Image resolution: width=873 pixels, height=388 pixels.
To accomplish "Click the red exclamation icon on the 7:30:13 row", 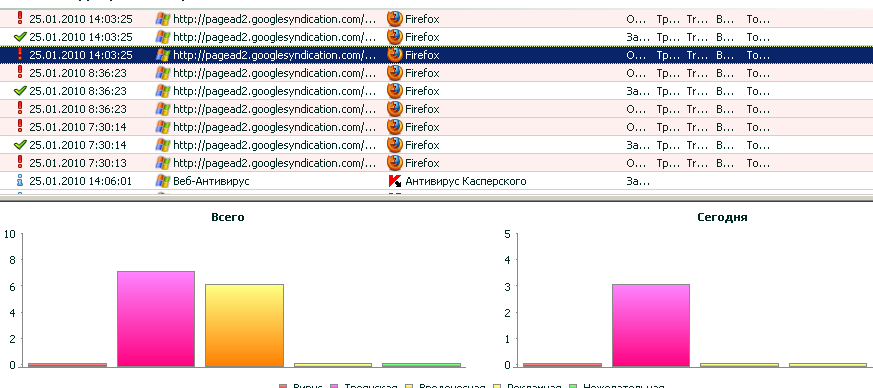I will coord(21,163).
